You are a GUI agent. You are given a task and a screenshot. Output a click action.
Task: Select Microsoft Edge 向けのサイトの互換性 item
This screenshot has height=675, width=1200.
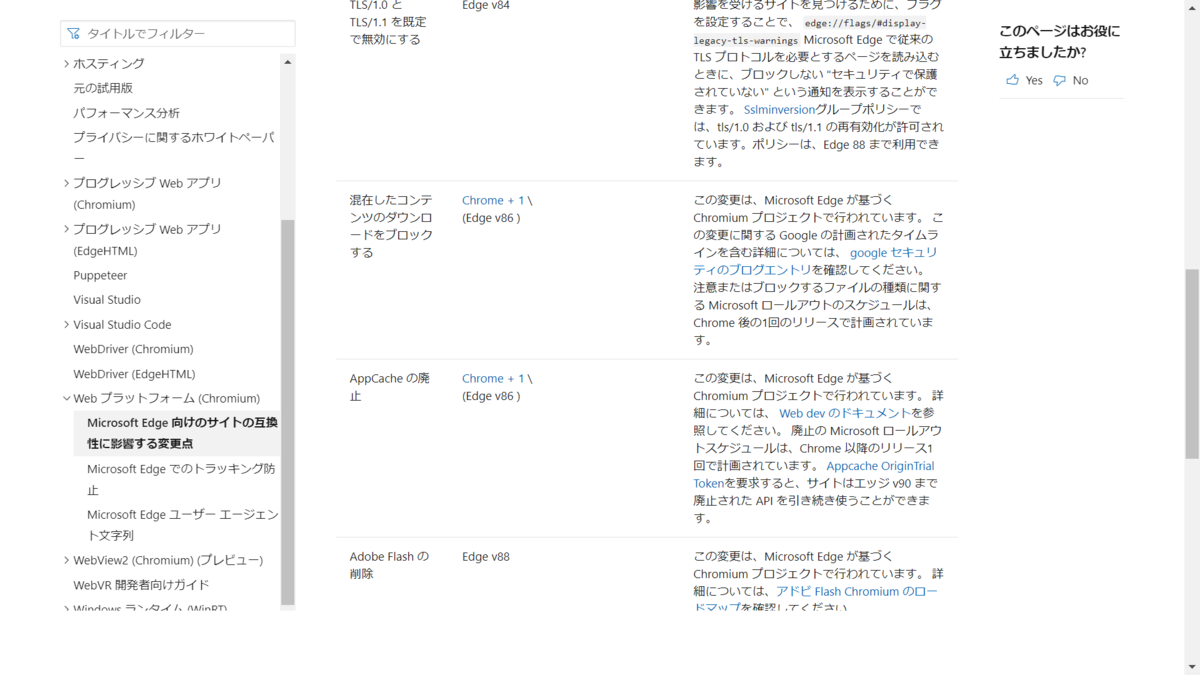(x=183, y=433)
